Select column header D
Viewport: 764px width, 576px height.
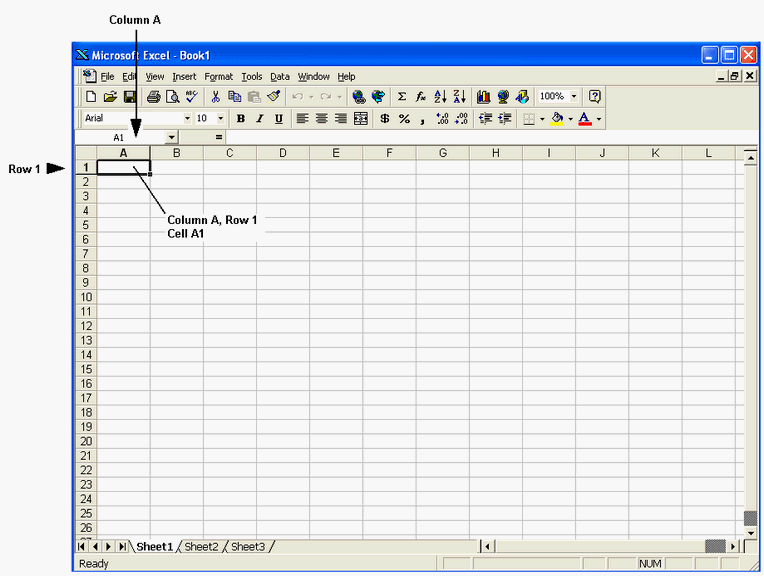tap(283, 153)
